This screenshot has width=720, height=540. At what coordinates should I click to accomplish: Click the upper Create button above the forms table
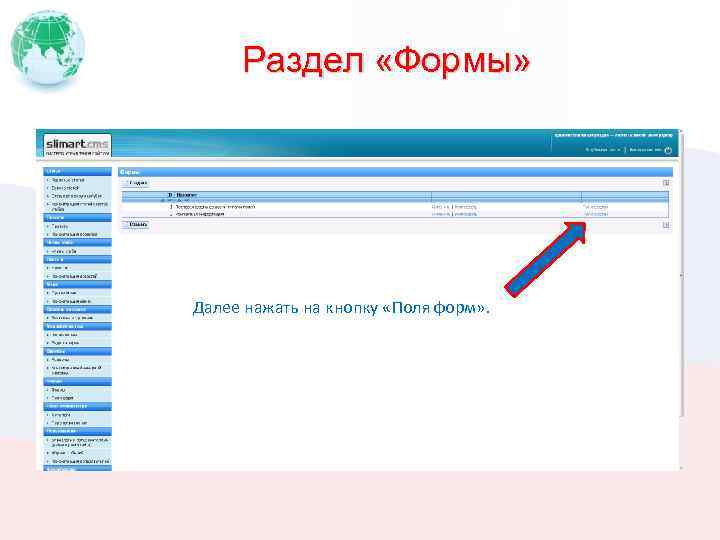135,183
